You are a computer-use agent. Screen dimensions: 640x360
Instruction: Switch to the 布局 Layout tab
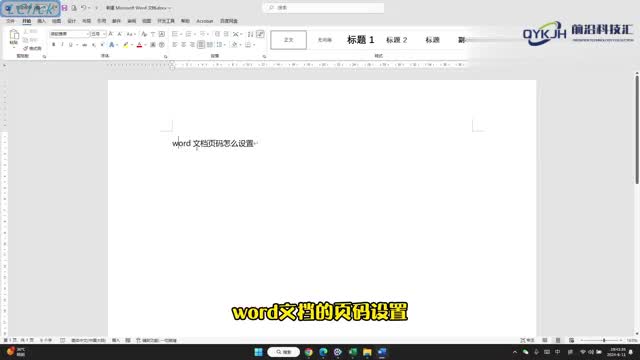87,21
